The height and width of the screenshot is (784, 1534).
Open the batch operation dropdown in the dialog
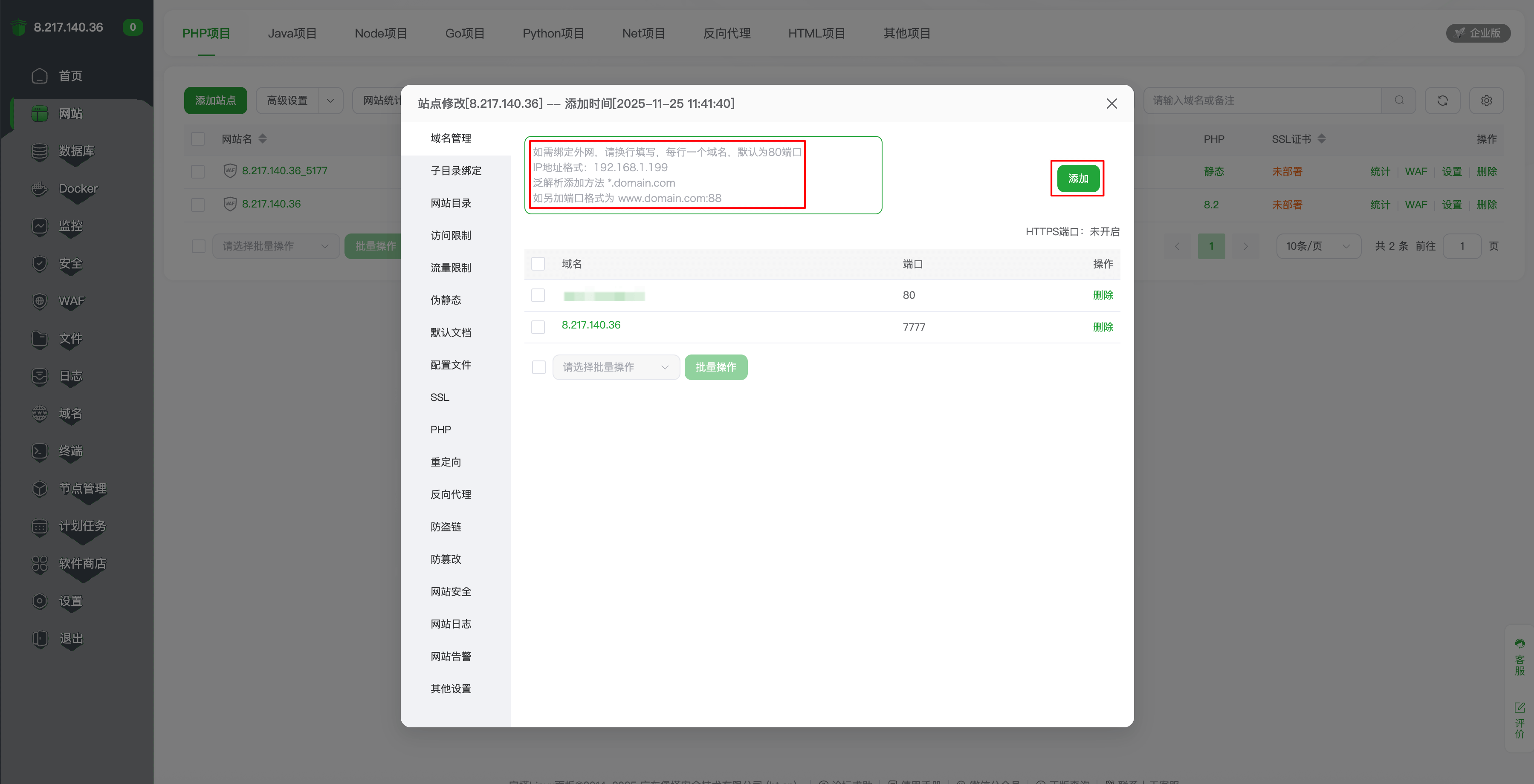coord(616,367)
